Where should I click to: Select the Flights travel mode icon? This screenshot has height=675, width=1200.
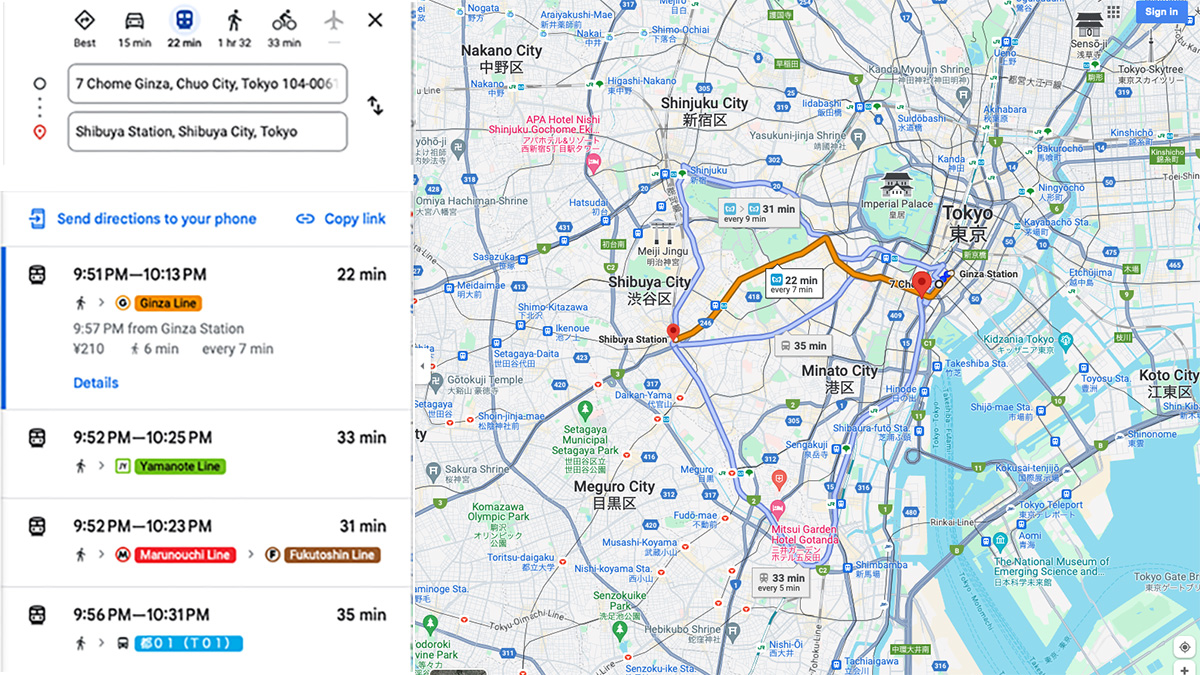point(334,21)
